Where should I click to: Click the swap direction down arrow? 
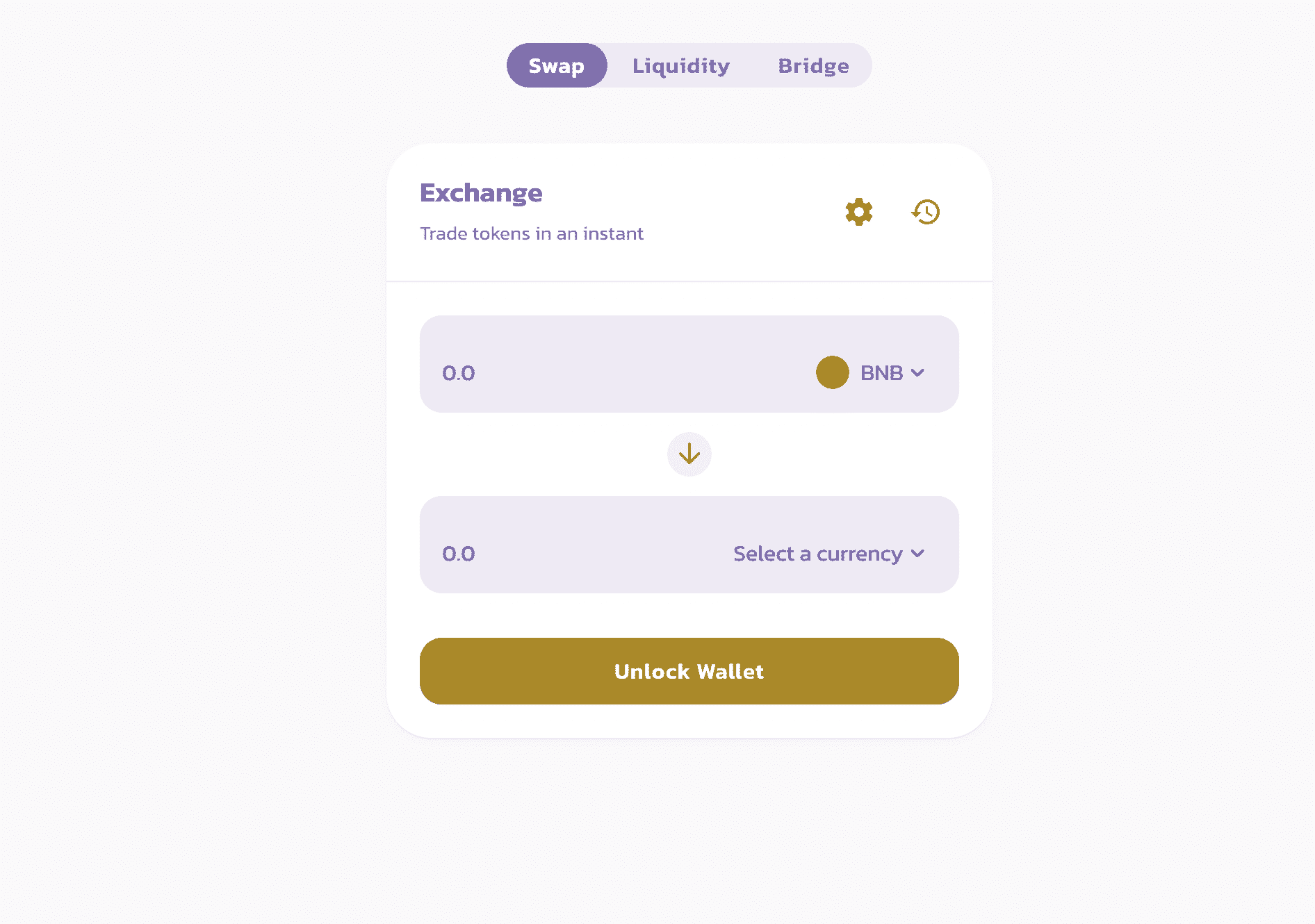[x=689, y=454]
